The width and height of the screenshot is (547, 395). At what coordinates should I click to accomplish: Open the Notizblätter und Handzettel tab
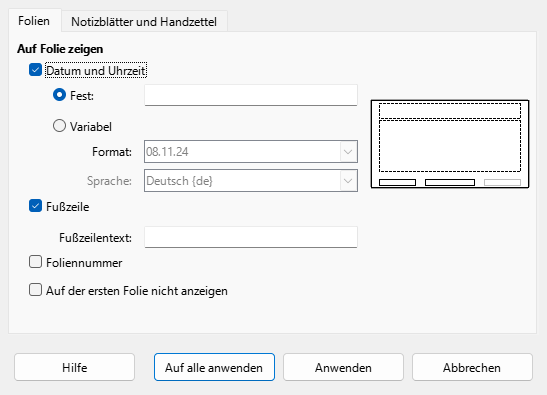pos(144,22)
